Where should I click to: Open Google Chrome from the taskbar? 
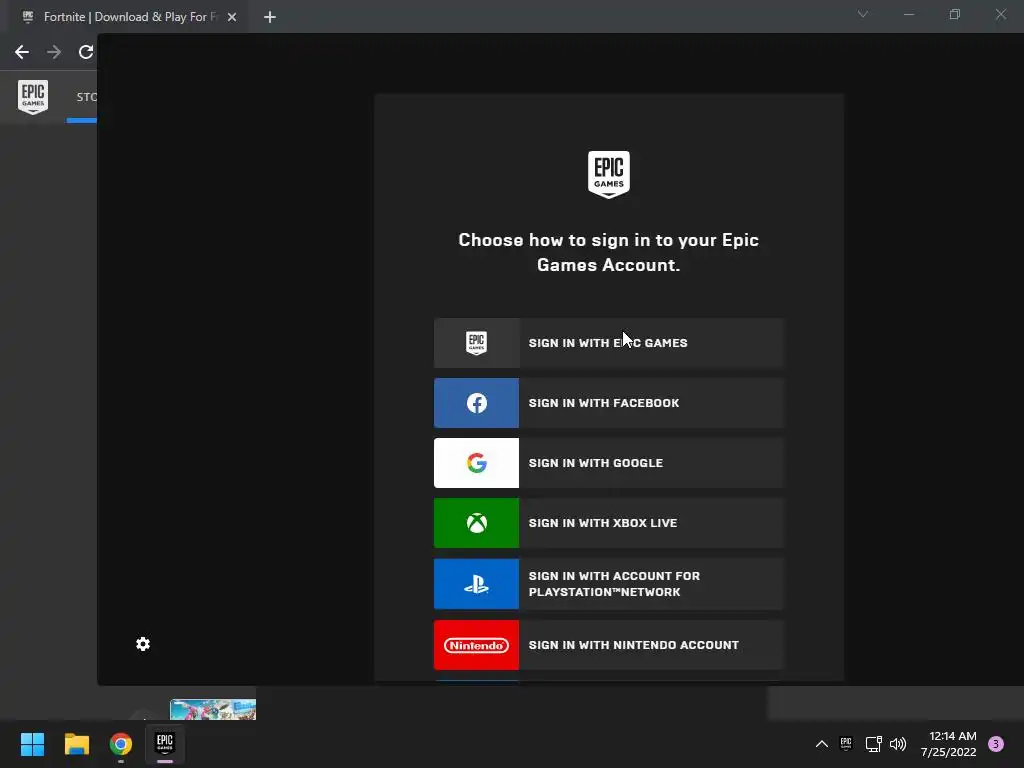[x=121, y=744]
